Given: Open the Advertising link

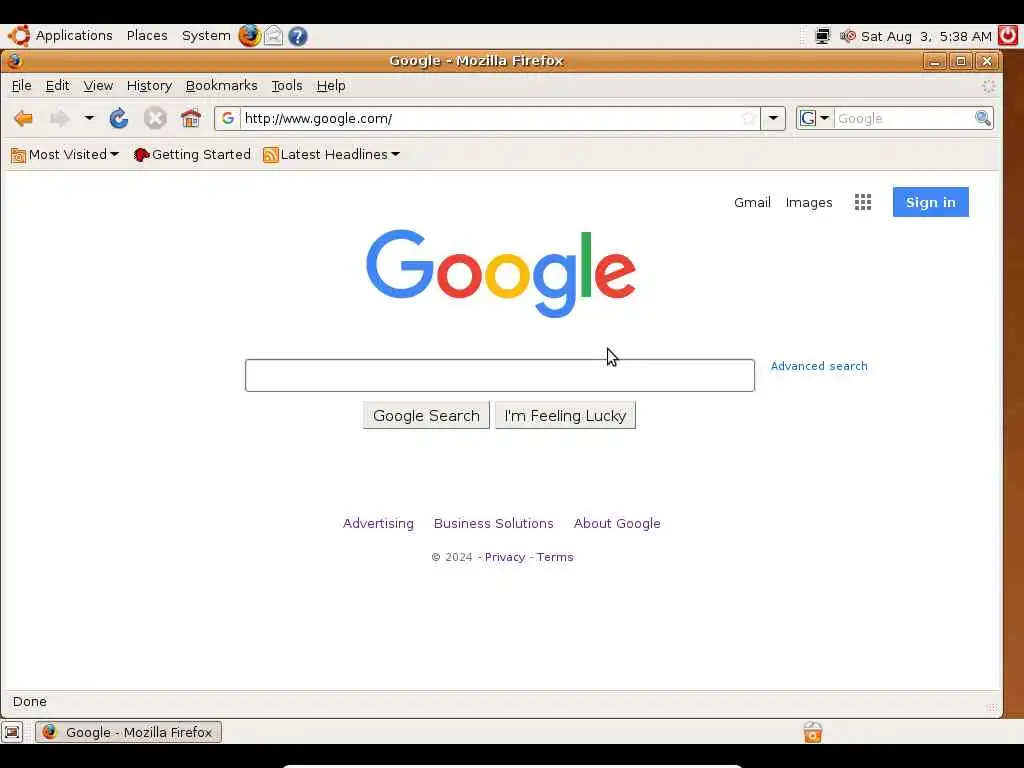Looking at the screenshot, I should pos(378,523).
